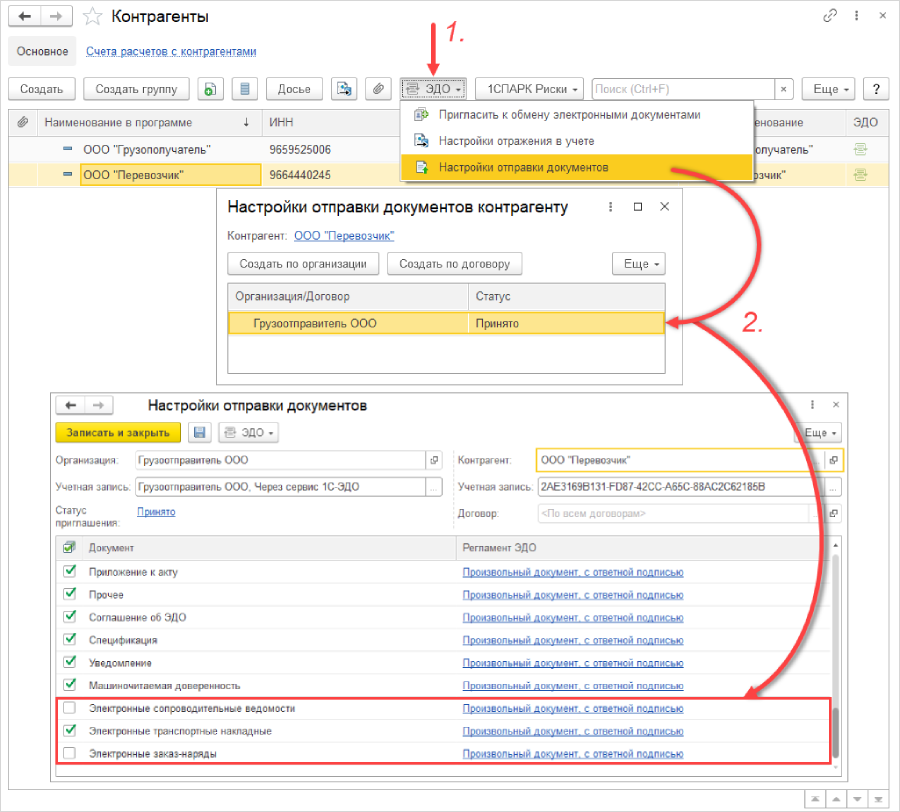This screenshot has height=812, width=900.
Task: Click the favorite star next to Контрагенты
Action: [92, 17]
